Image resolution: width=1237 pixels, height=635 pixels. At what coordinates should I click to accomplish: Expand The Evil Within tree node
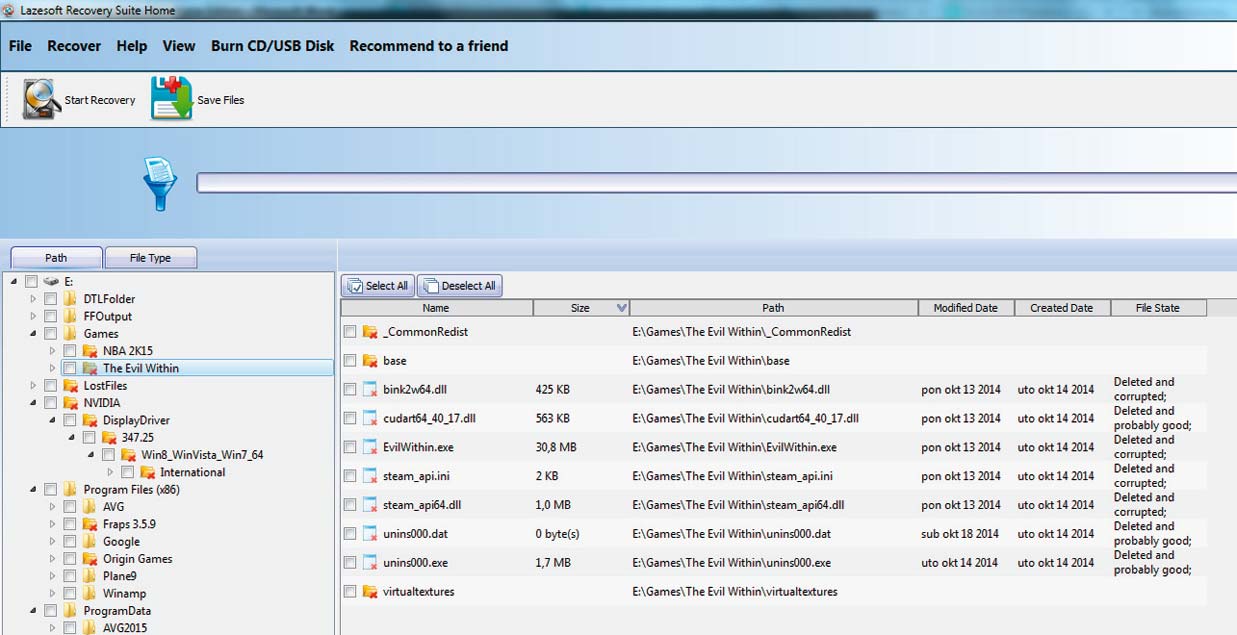53,369
